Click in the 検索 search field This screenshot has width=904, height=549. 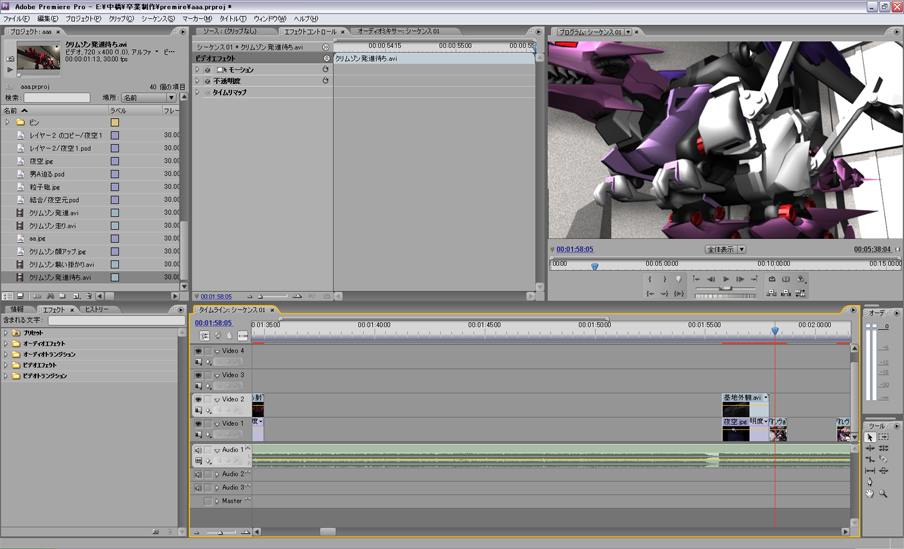56,97
